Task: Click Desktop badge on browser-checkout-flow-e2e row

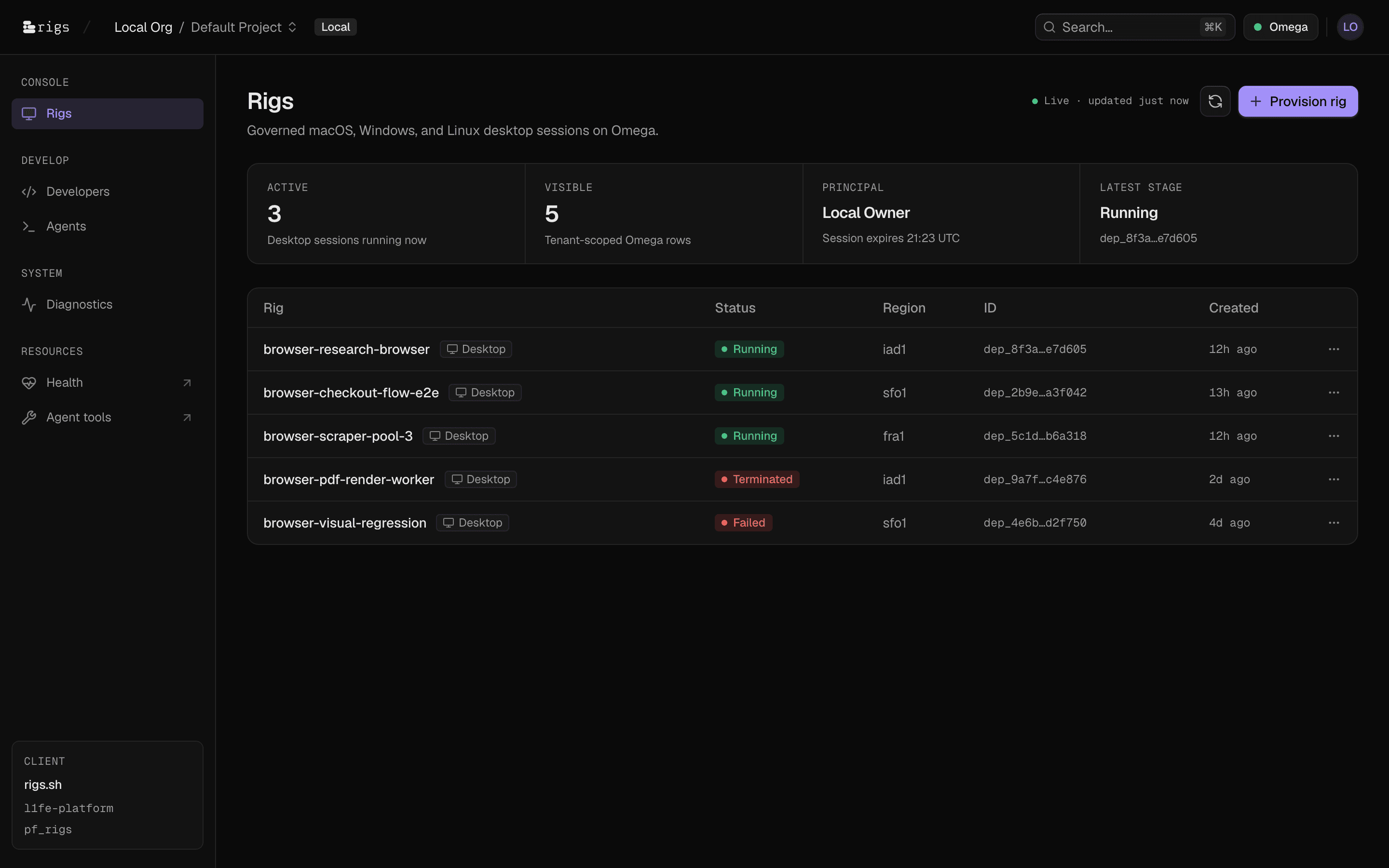Action: (485, 393)
